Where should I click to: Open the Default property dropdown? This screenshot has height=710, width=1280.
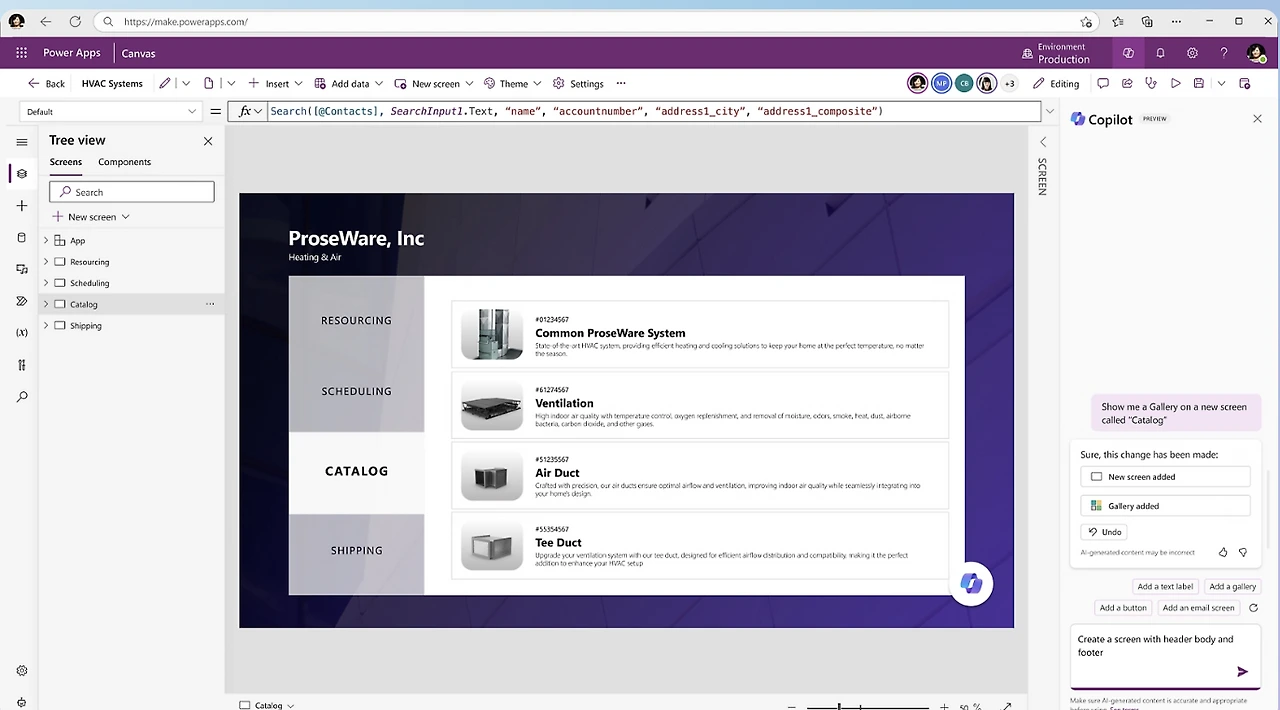(x=111, y=112)
